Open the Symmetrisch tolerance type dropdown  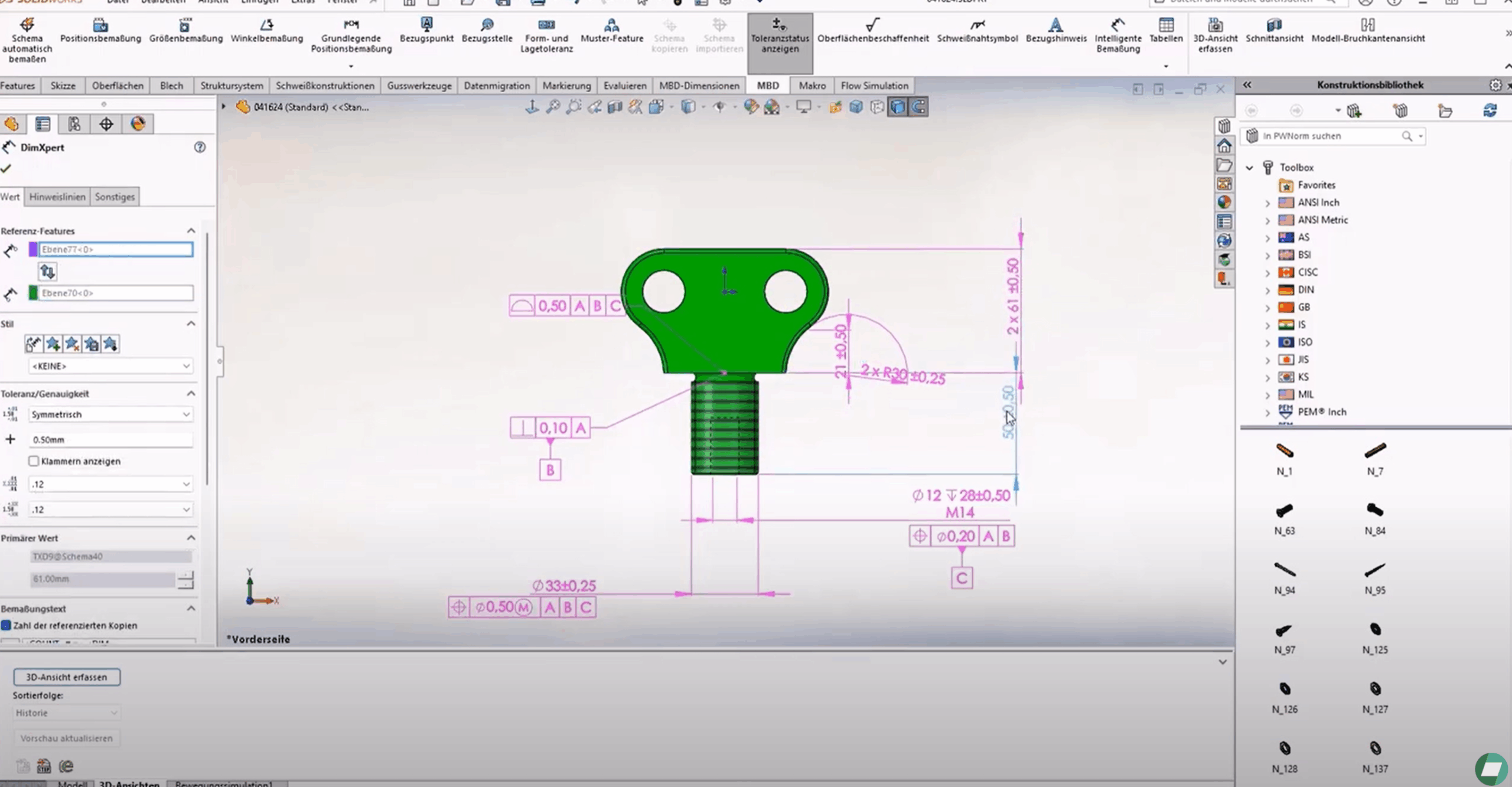(110, 414)
